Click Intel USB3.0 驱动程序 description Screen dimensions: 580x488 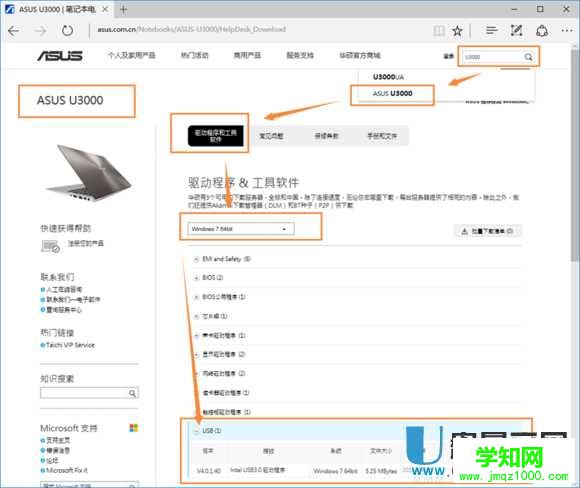(x=257, y=470)
